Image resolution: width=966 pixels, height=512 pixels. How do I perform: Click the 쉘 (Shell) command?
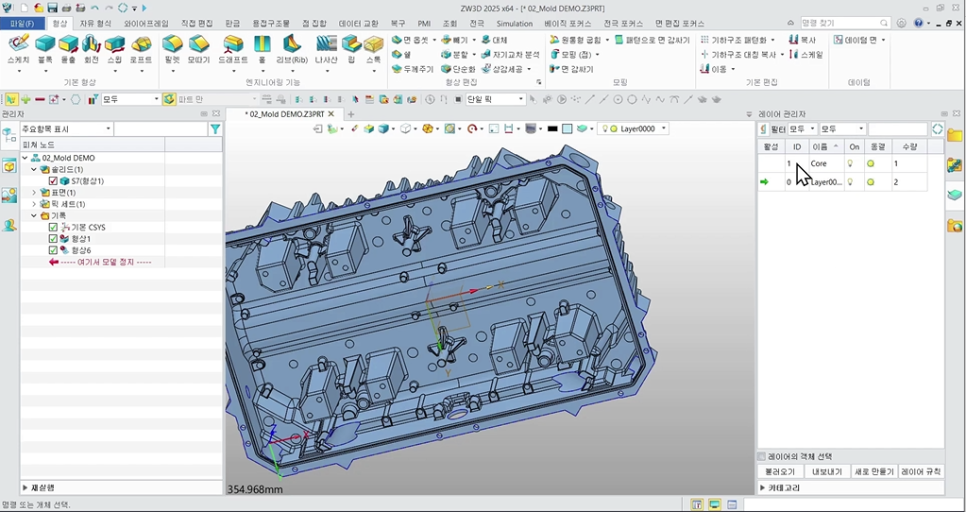(402, 54)
